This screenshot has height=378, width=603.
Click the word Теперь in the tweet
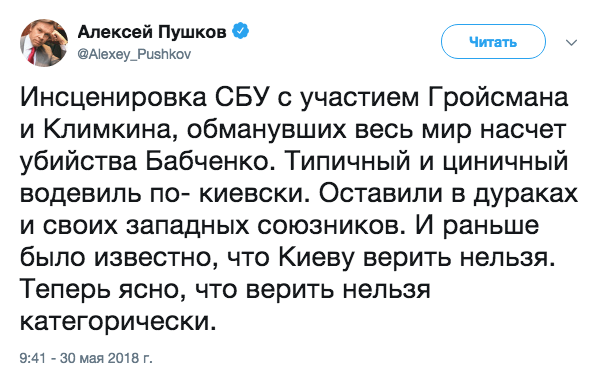pos(65,290)
